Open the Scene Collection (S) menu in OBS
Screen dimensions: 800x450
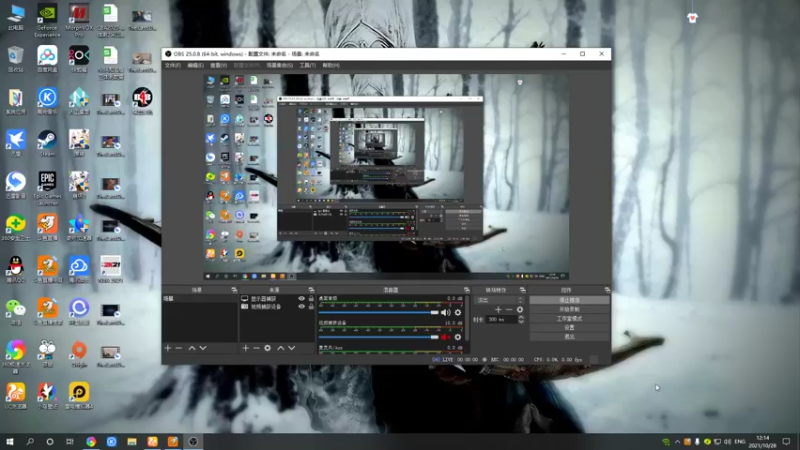[280, 65]
